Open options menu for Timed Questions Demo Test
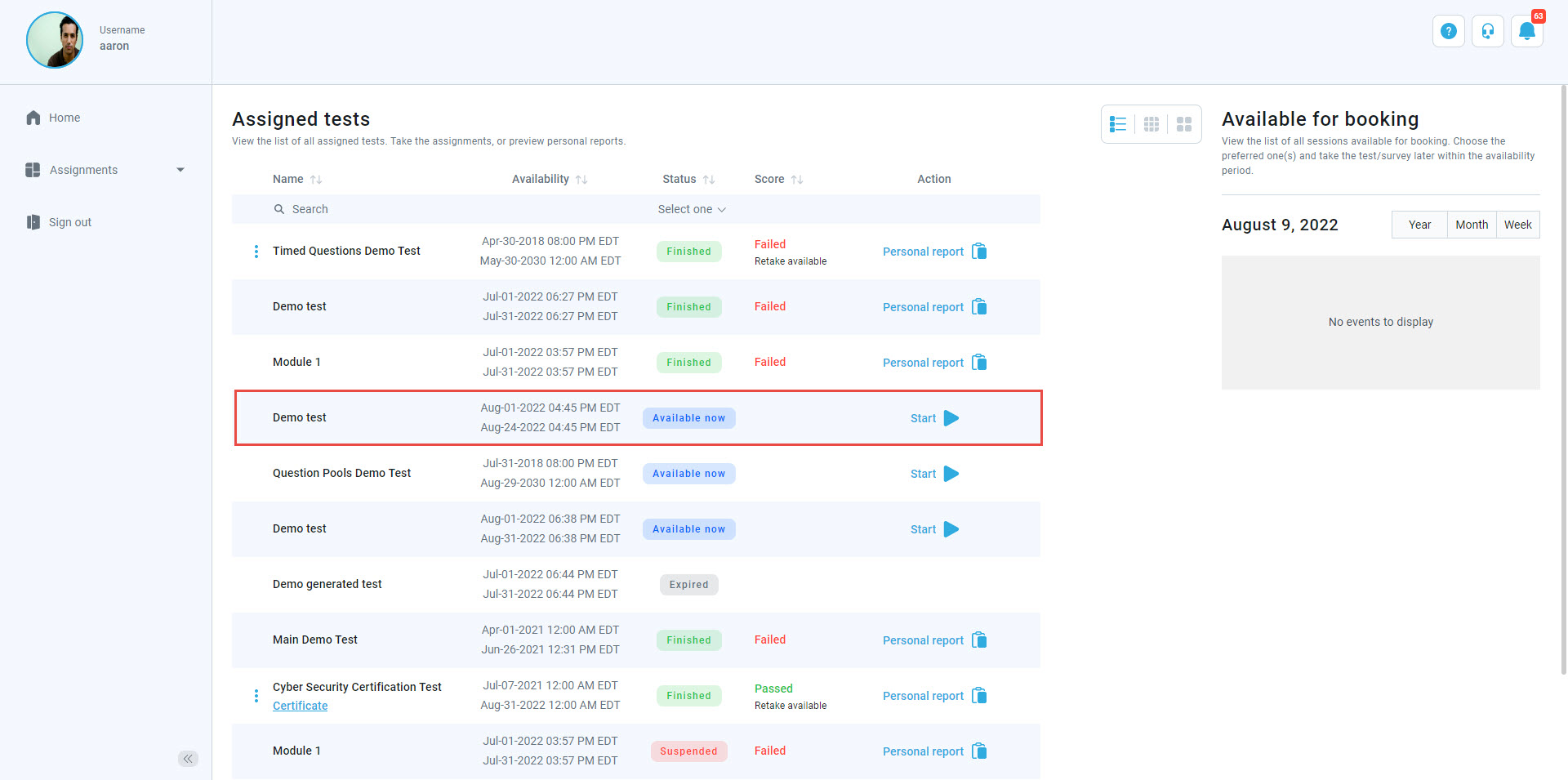Viewport: 1568px width, 780px height. click(256, 252)
